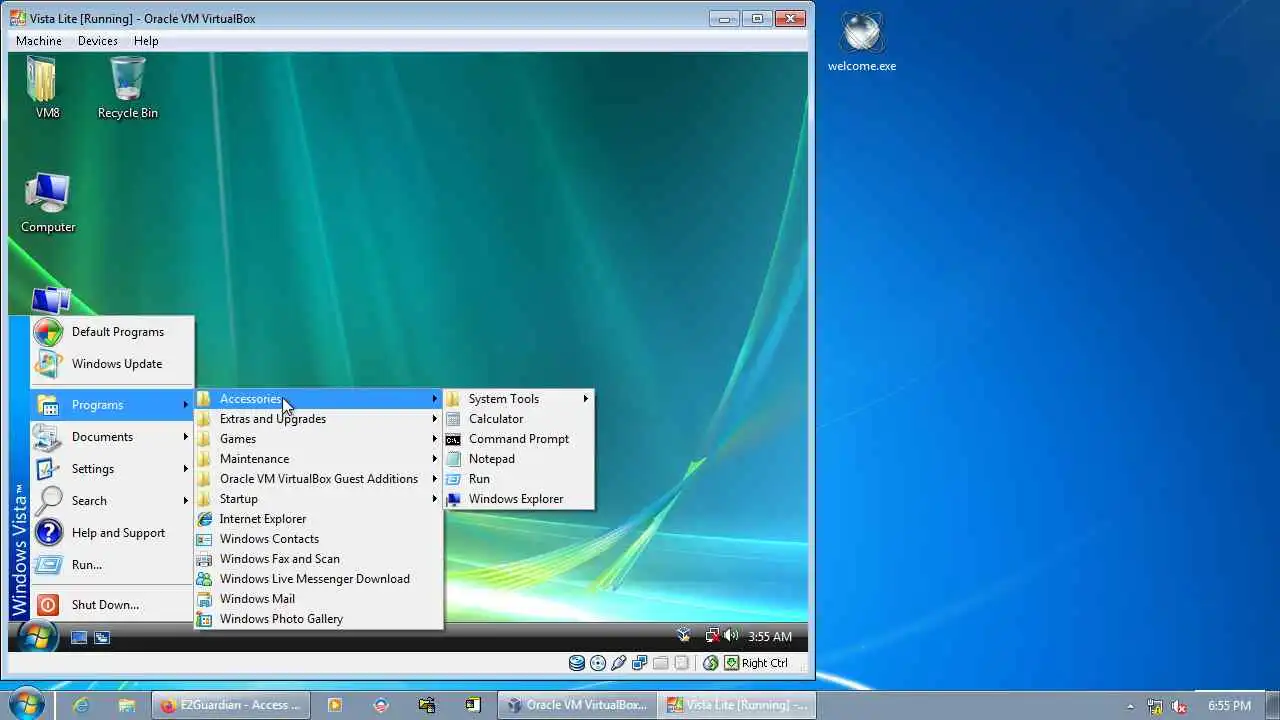Expand the Accessories folder in Programs
The width and height of the screenshot is (1280, 720).
[318, 399]
